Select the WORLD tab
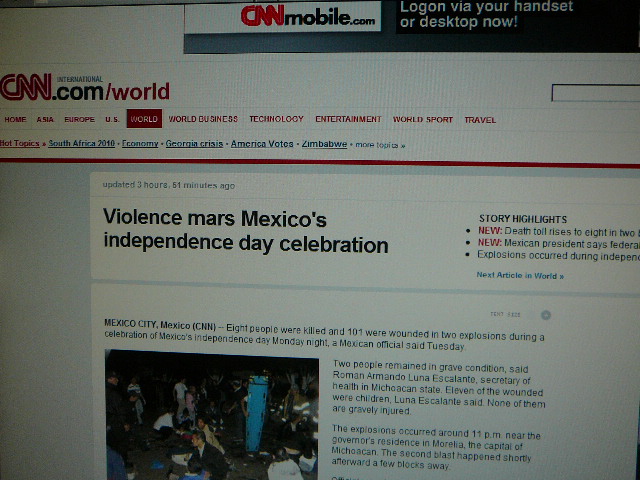640x480 pixels. pos(144,119)
